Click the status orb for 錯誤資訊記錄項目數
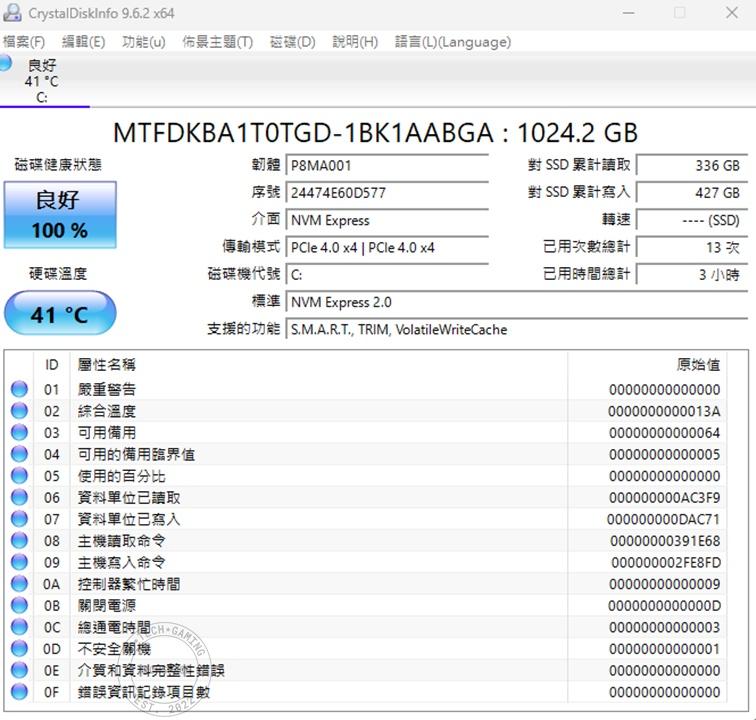 tap(19, 692)
